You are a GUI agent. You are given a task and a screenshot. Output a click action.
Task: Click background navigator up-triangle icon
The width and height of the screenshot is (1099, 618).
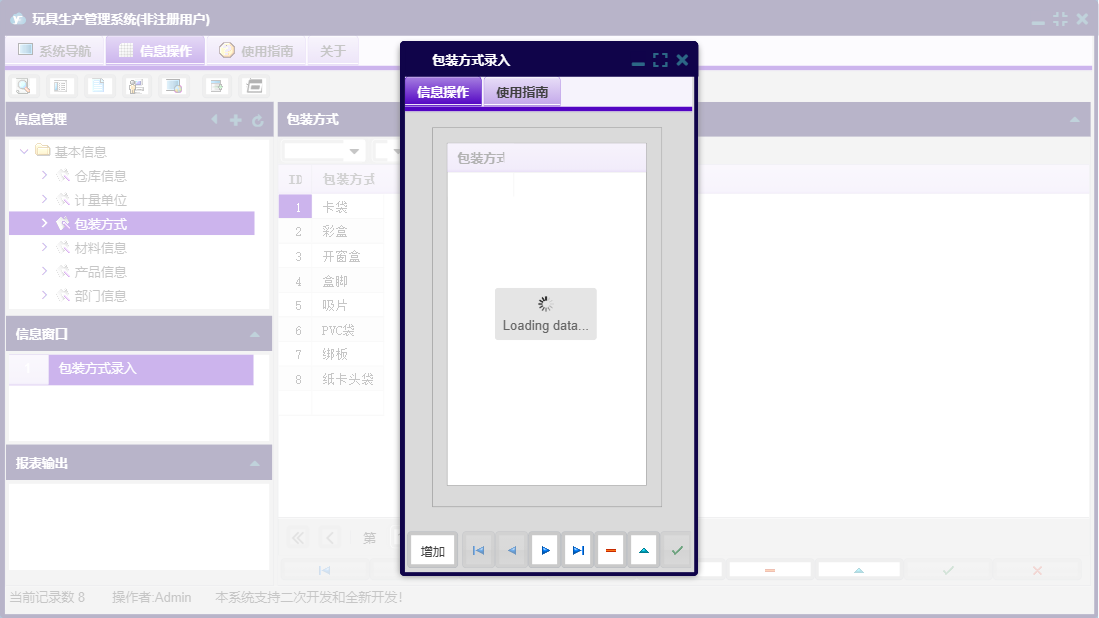tap(859, 570)
